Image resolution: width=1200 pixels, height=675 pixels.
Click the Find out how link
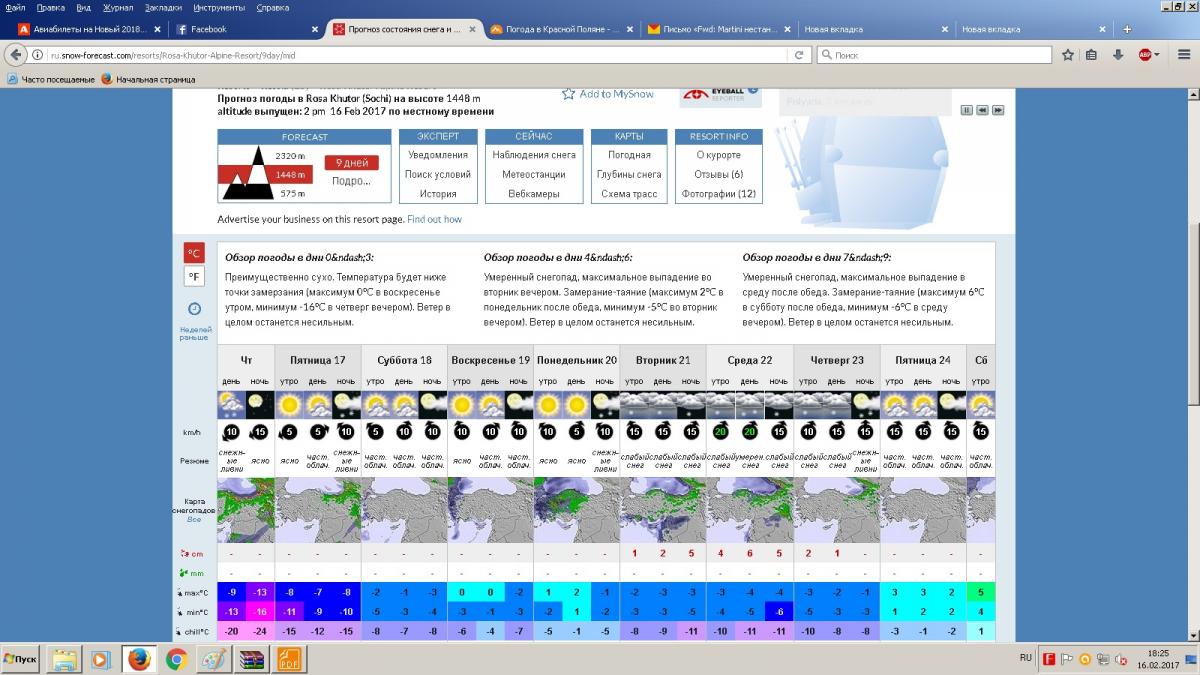pyautogui.click(x=434, y=219)
